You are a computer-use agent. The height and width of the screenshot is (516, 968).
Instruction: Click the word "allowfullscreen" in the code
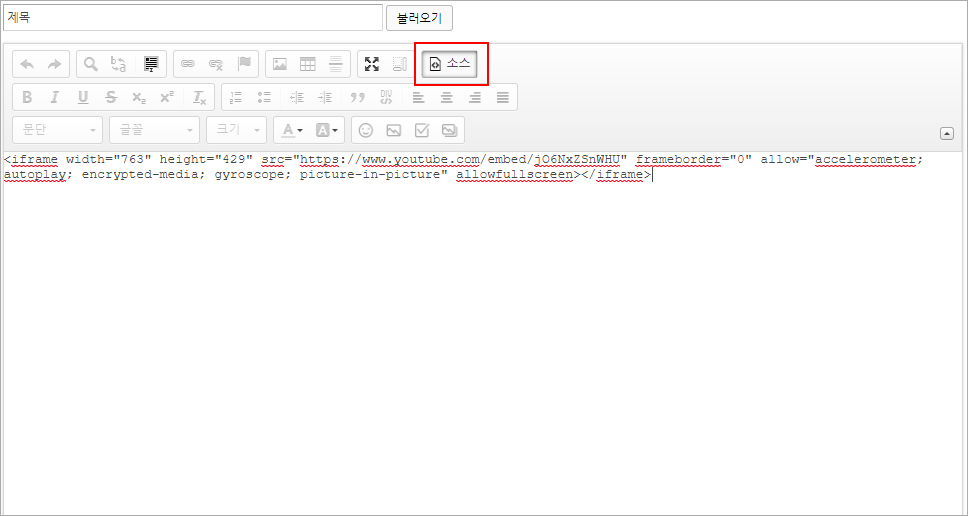pos(514,175)
